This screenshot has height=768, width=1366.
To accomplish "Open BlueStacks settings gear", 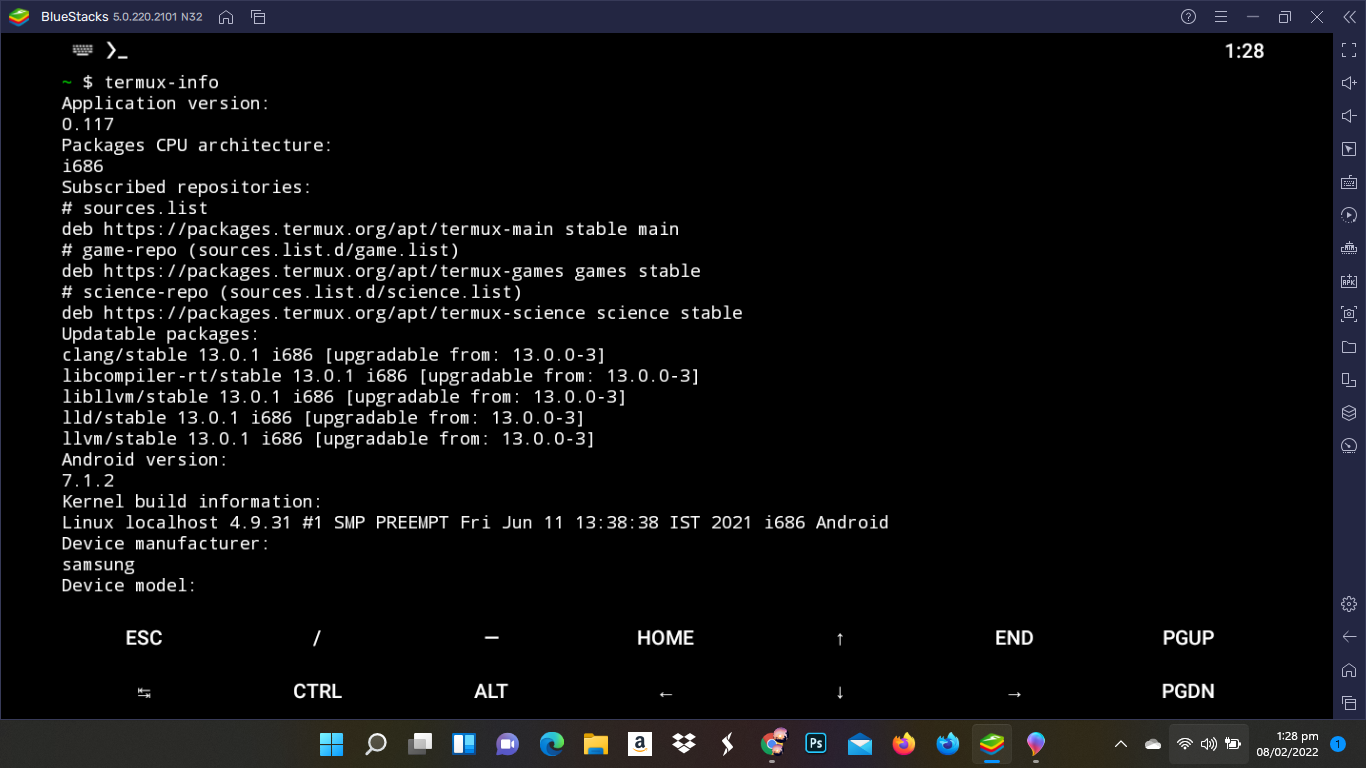I will [1349, 604].
